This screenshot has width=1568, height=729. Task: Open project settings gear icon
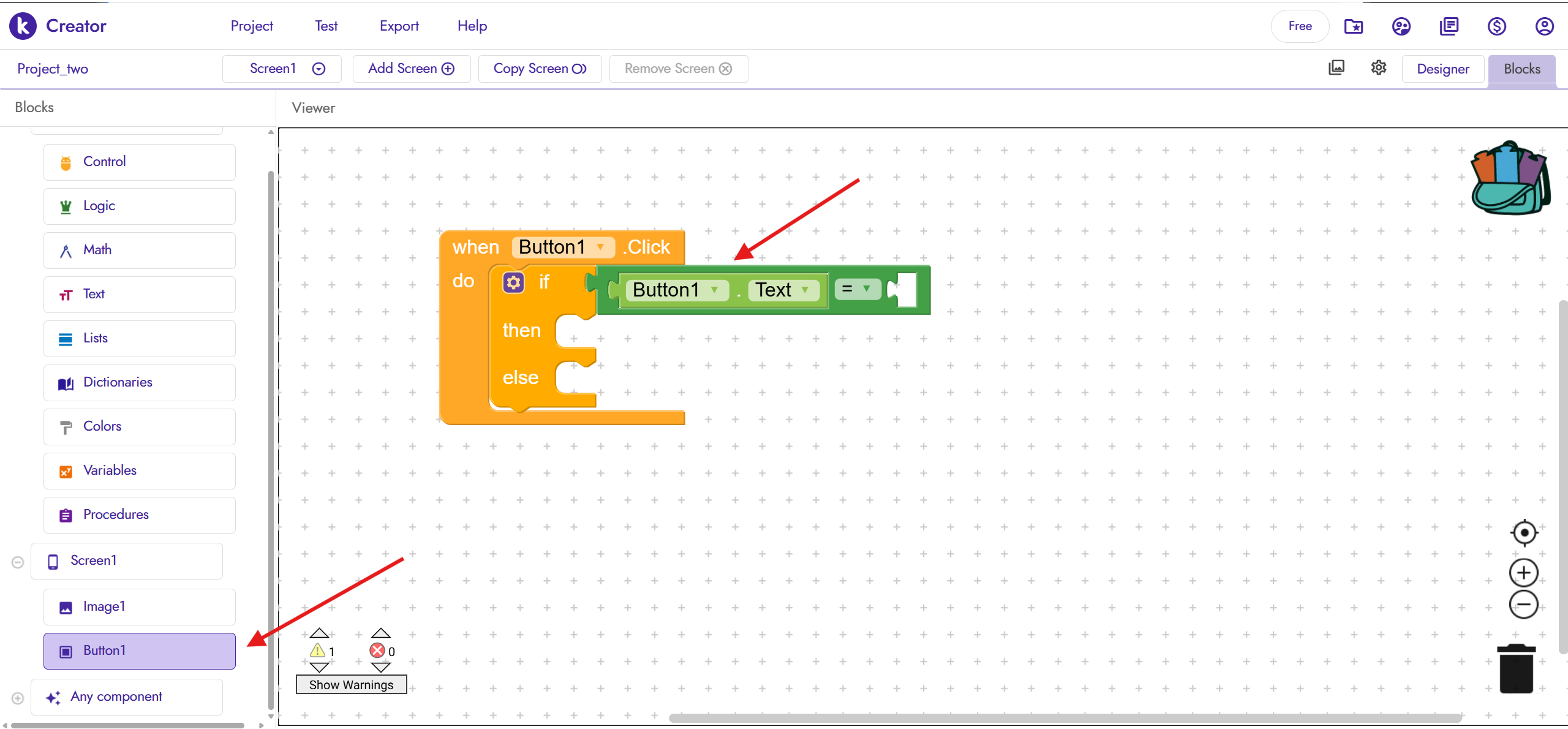[x=1378, y=68]
